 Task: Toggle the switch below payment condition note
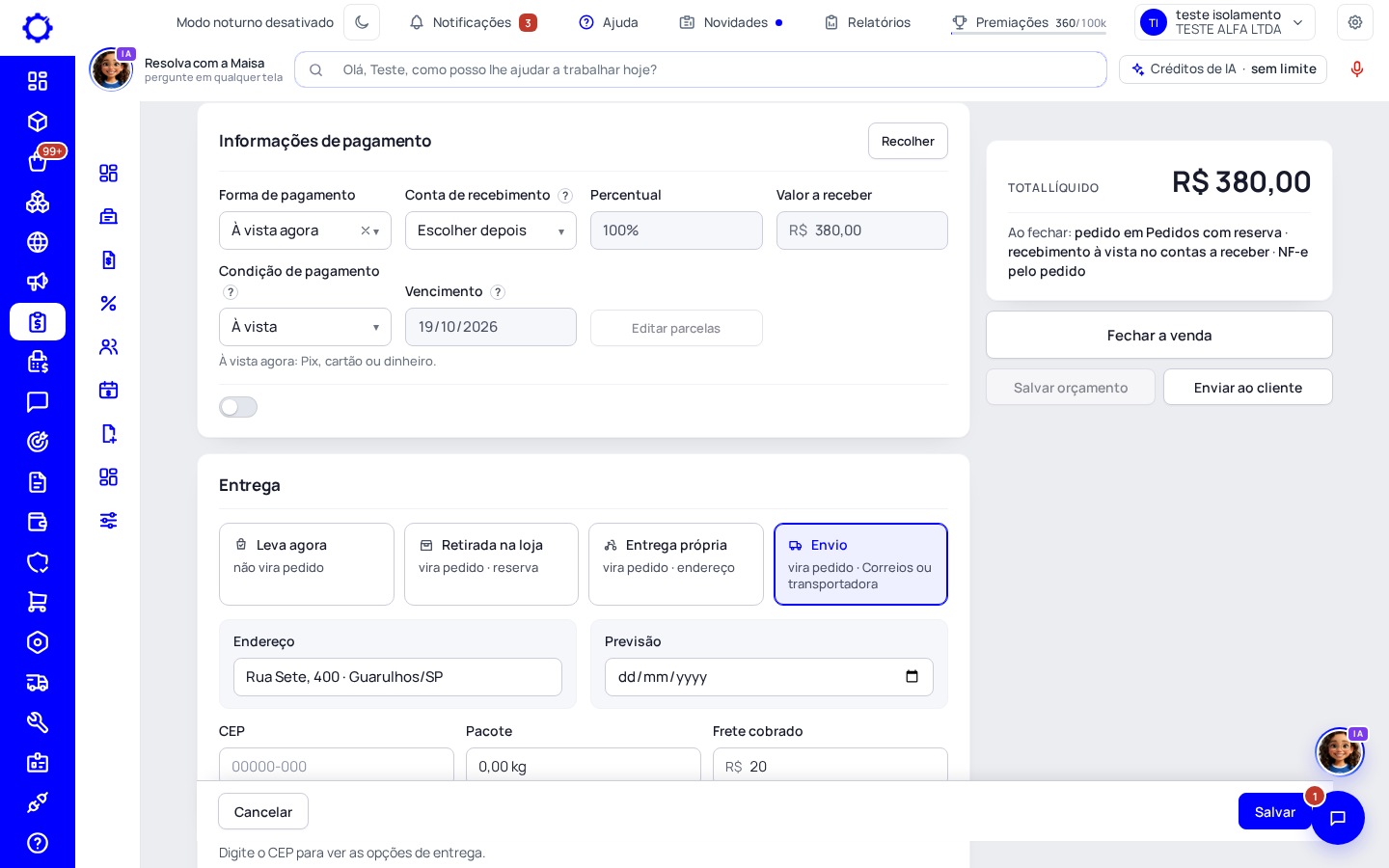coord(238,407)
